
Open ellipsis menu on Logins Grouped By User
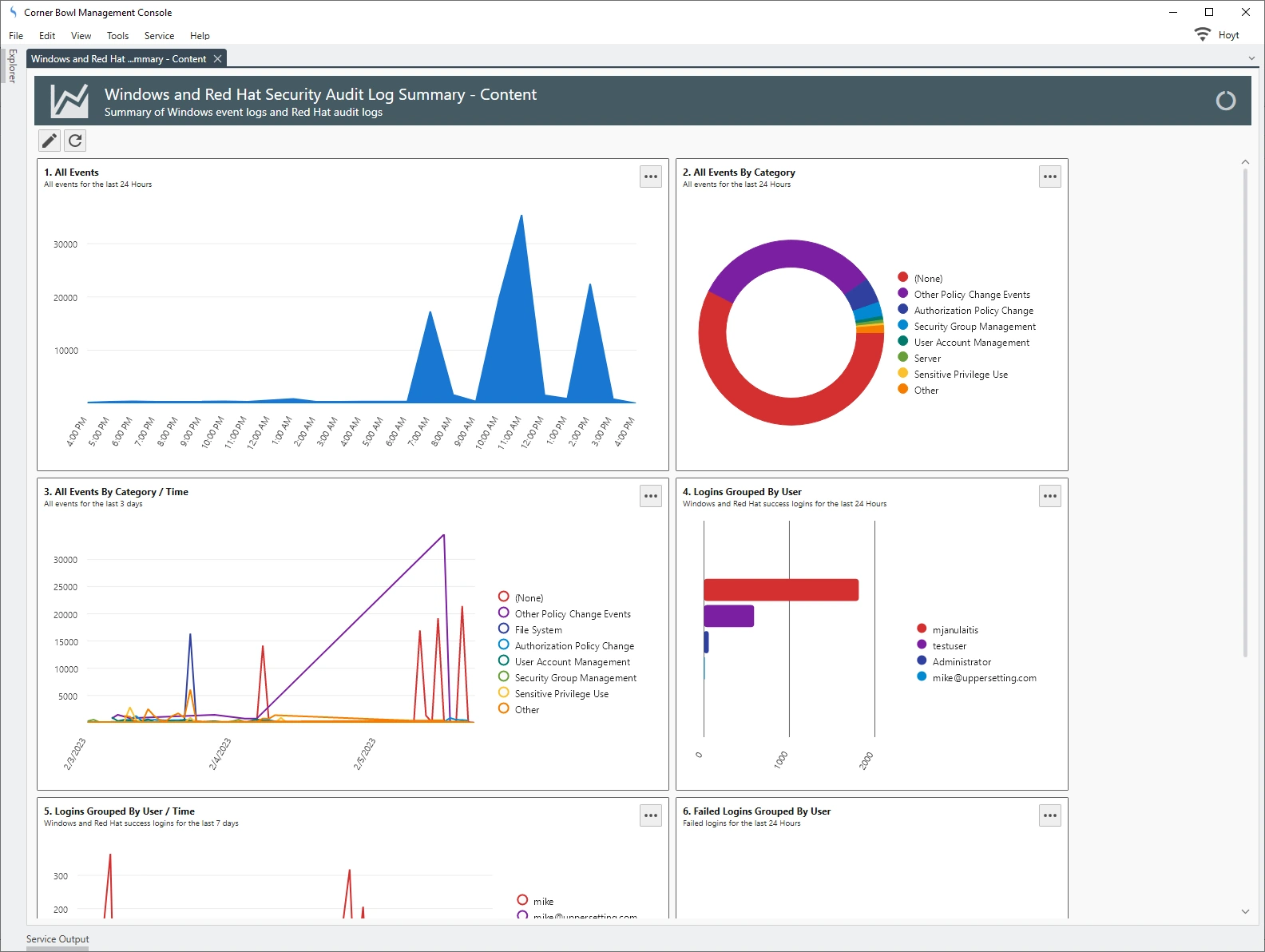[x=1049, y=496]
